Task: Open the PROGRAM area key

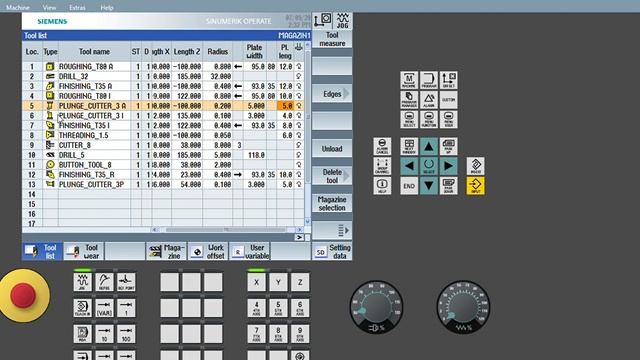Action: (429, 80)
